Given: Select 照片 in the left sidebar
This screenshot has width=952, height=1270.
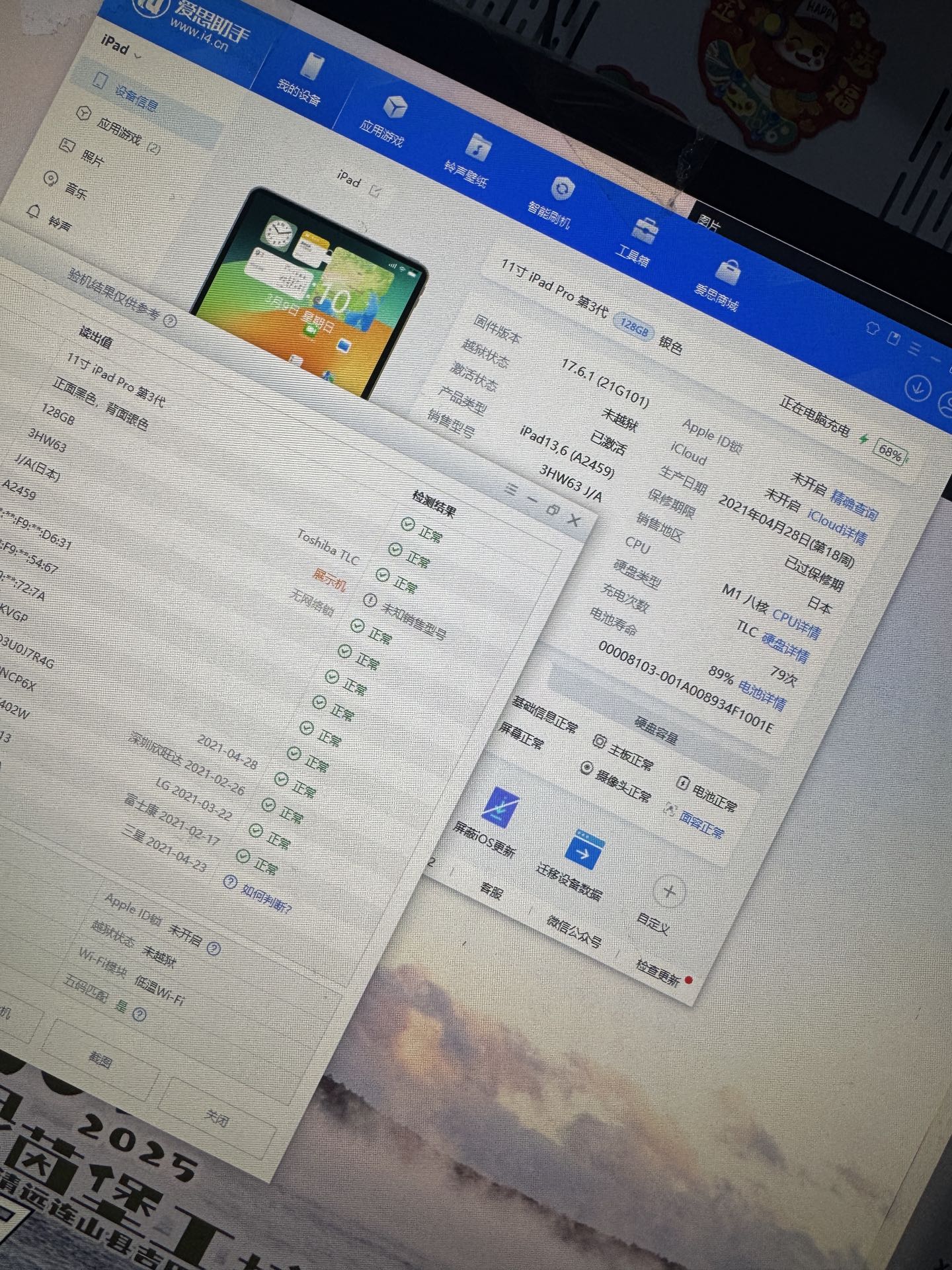Looking at the screenshot, I should (82, 153).
